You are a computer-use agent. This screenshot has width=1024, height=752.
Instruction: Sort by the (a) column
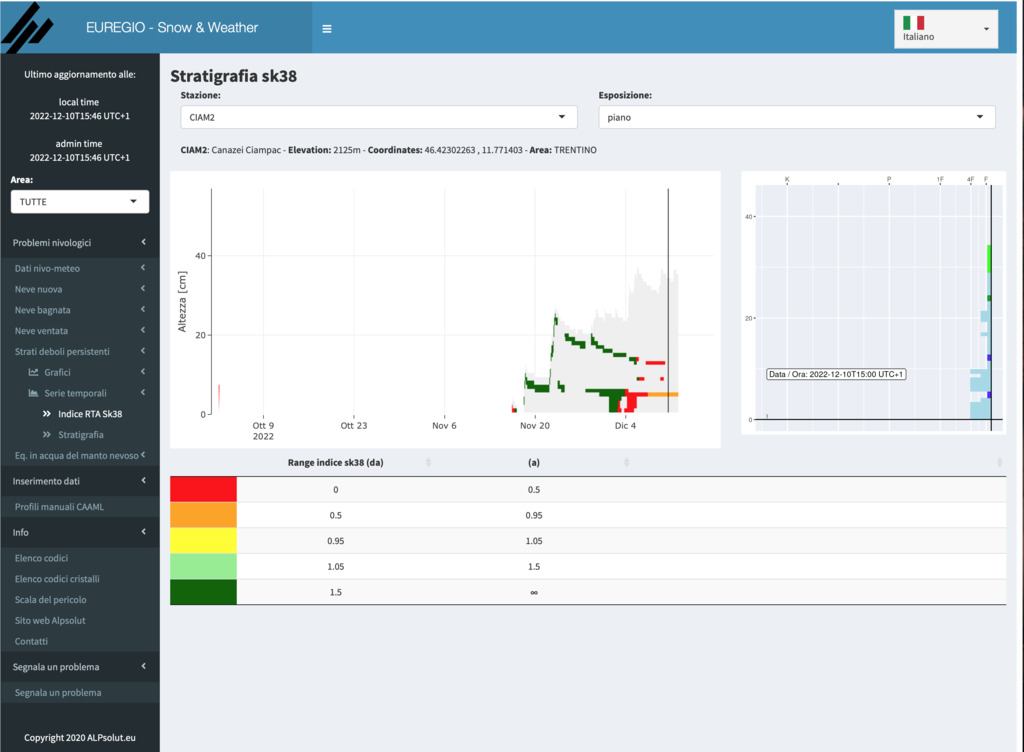pyautogui.click(x=534, y=463)
